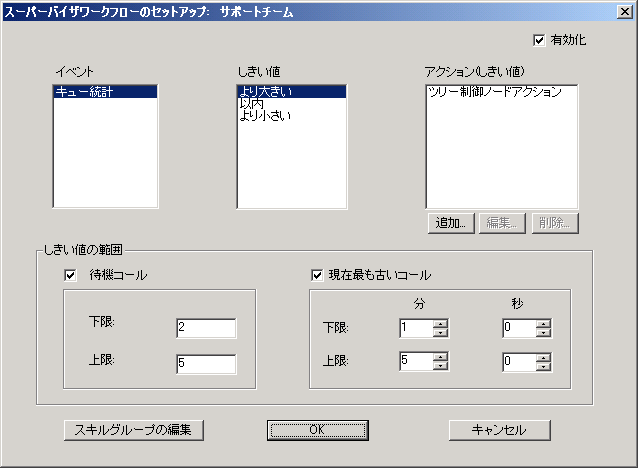Increase the 下限 seconds value
Viewport: 638px width, 468px height.
coord(544,324)
